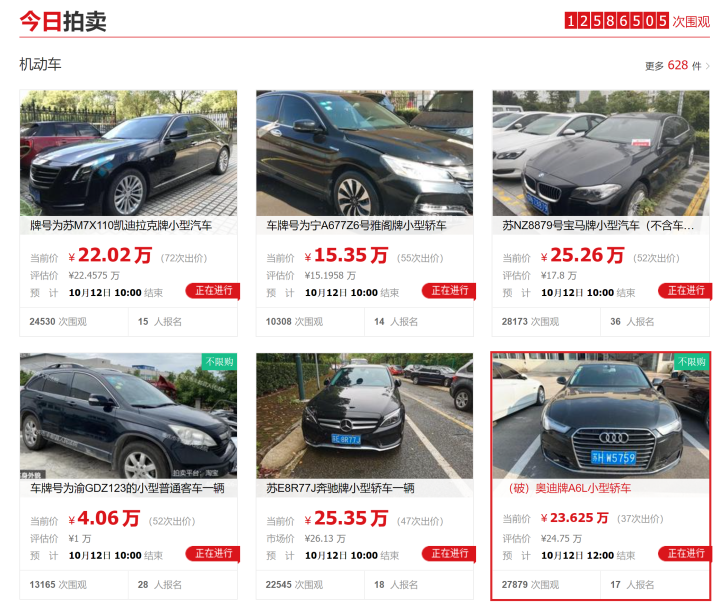
Task: Open the Mercedes 苏E8R77J car photo
Action: [x=365, y=416]
